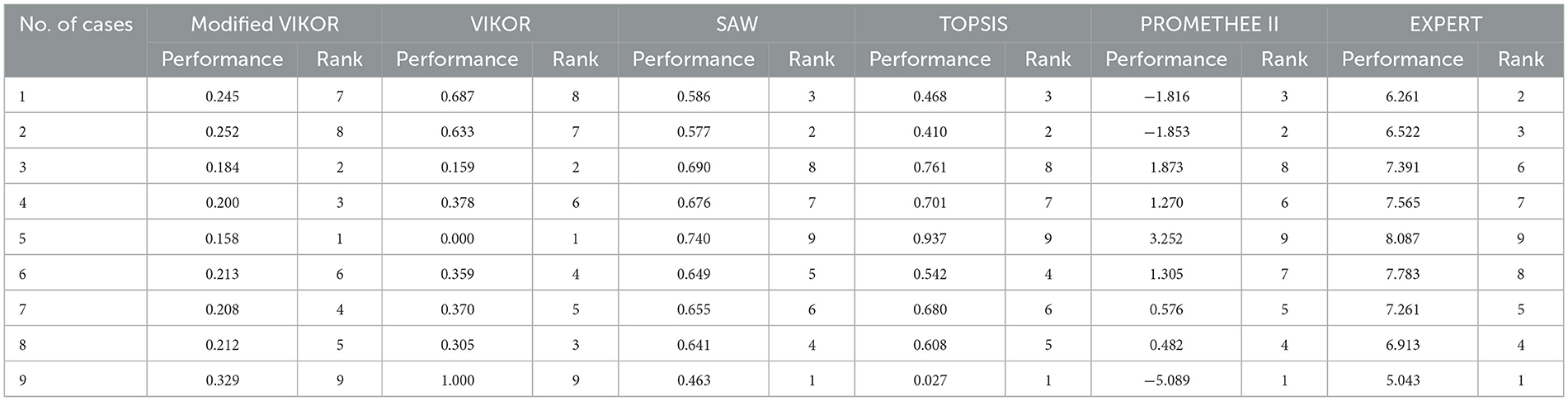Click TOPSIS performance value 0.937

point(930,238)
